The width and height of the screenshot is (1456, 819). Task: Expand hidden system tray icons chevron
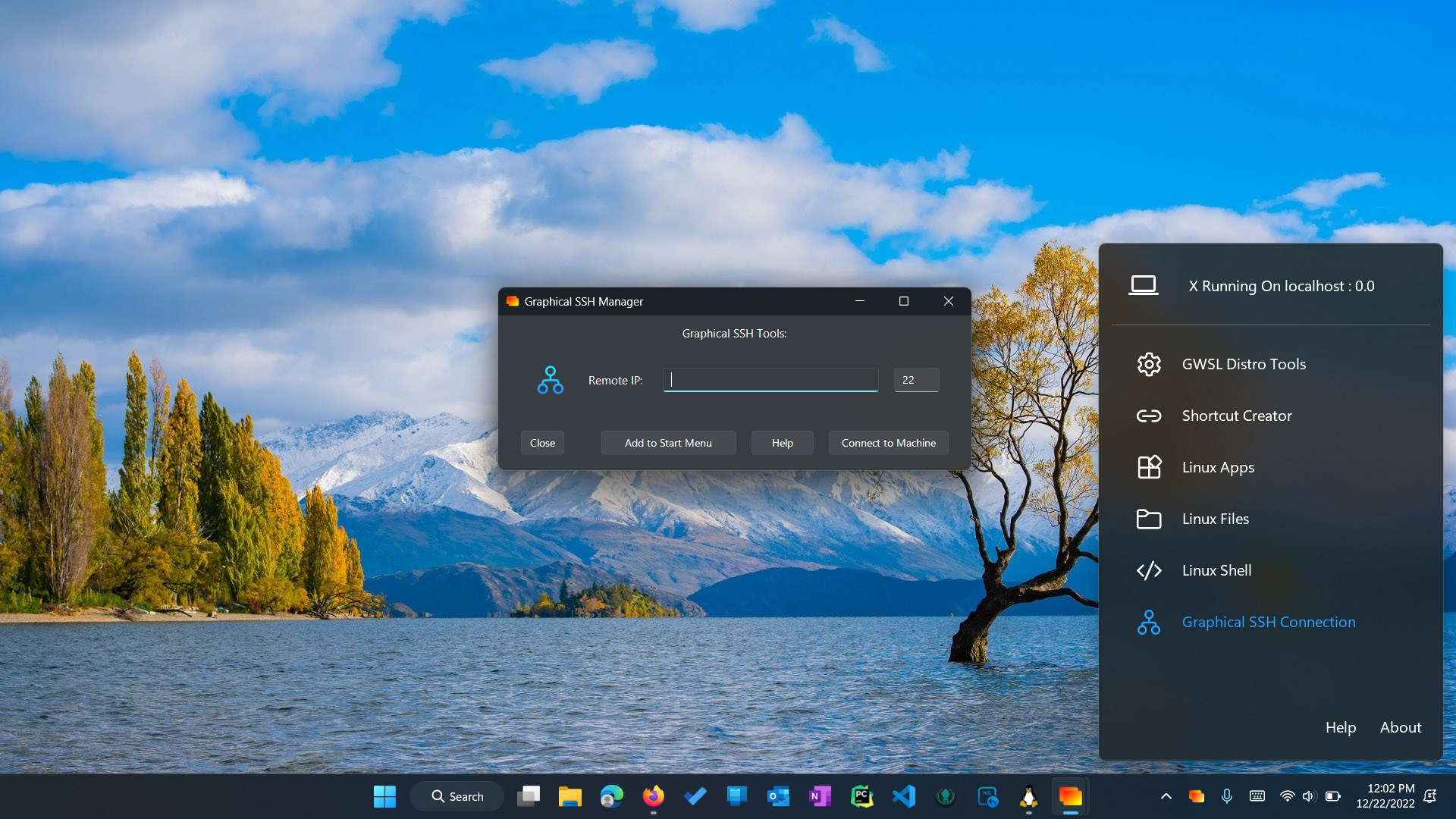coord(1166,796)
